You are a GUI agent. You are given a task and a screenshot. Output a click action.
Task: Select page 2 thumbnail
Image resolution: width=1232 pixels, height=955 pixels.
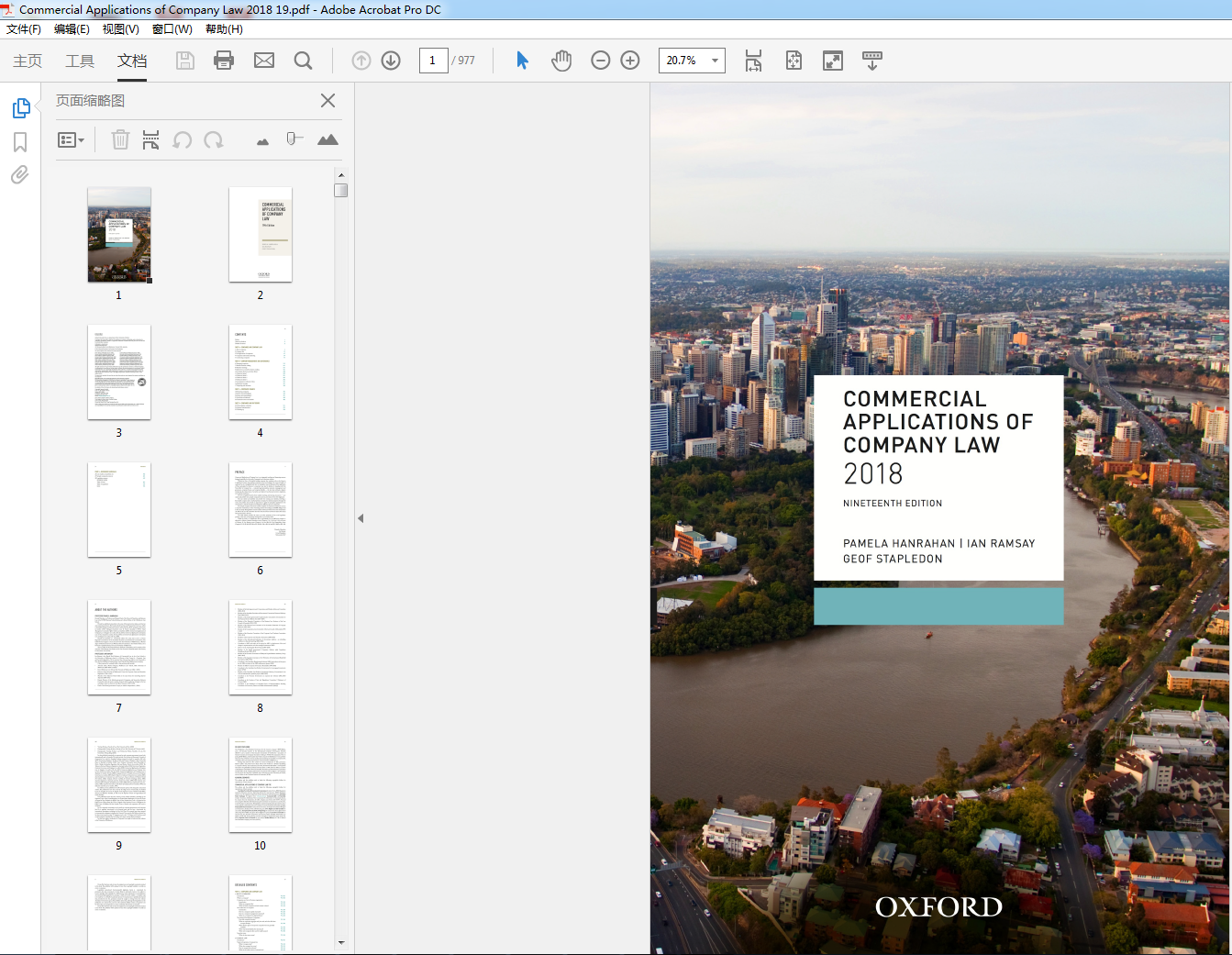(261, 235)
